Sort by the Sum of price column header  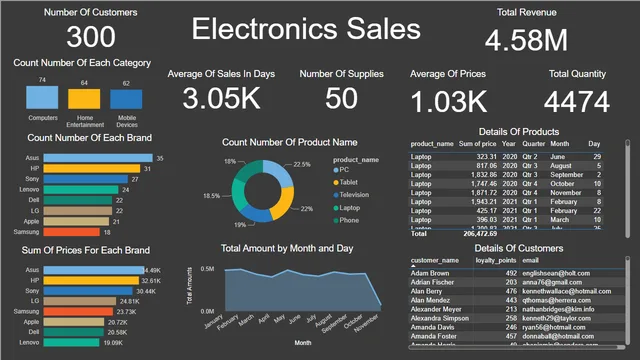(x=477, y=144)
